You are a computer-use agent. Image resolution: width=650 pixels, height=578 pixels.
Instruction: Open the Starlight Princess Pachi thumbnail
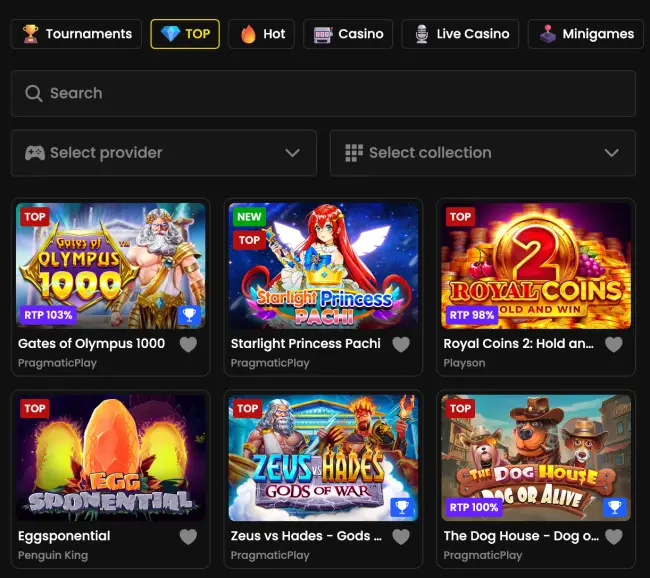(323, 266)
